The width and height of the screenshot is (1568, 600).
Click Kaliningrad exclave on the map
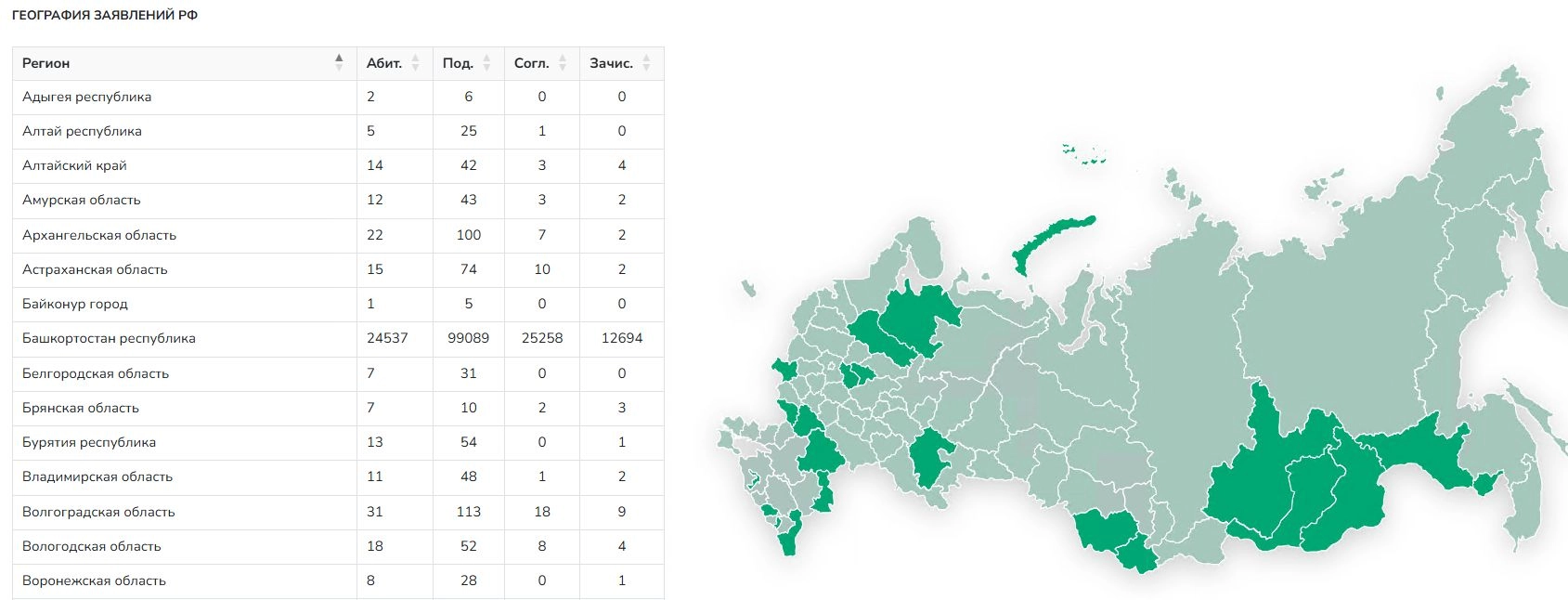[748, 290]
